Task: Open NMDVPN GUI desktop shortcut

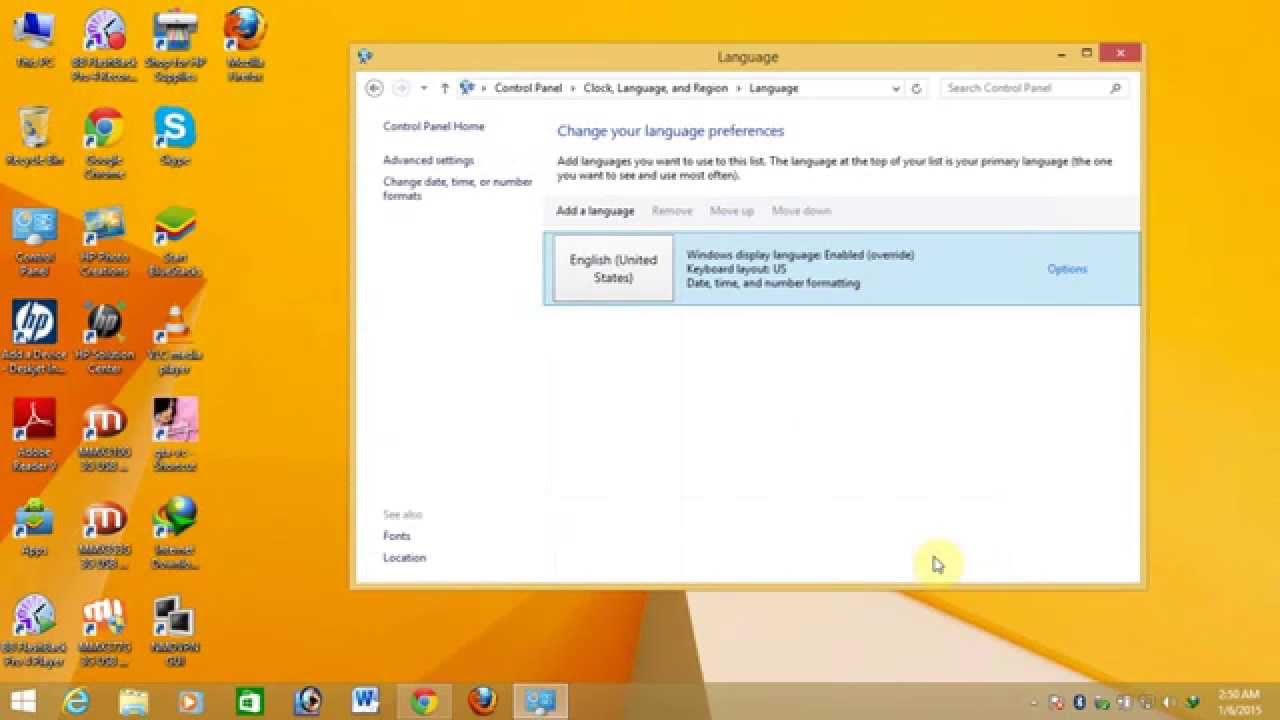Action: click(175, 631)
